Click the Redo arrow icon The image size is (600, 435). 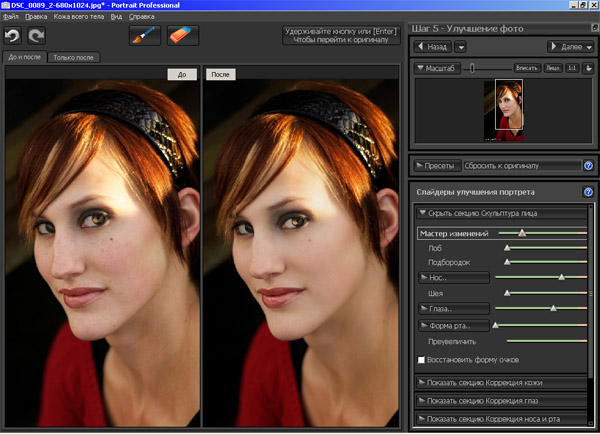click(x=38, y=36)
